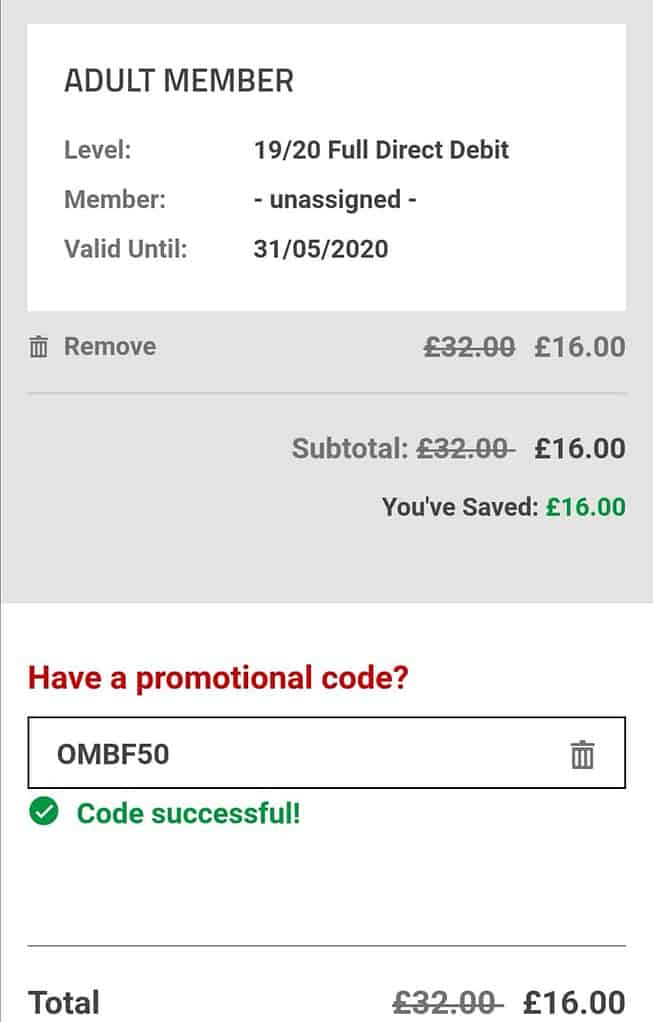653x1022 pixels.
Task: Click the Valid Until date 31/05/2020
Action: 321,249
